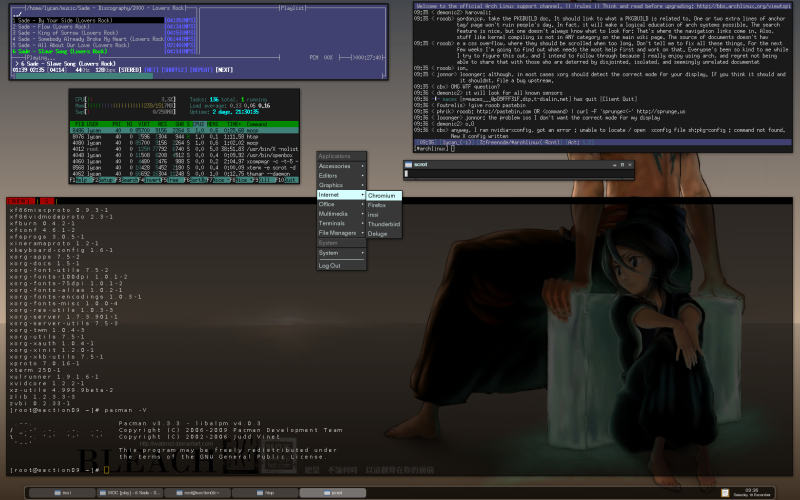Sort htop by the TIME+ column
The image size is (800, 500).
[x=233, y=124]
